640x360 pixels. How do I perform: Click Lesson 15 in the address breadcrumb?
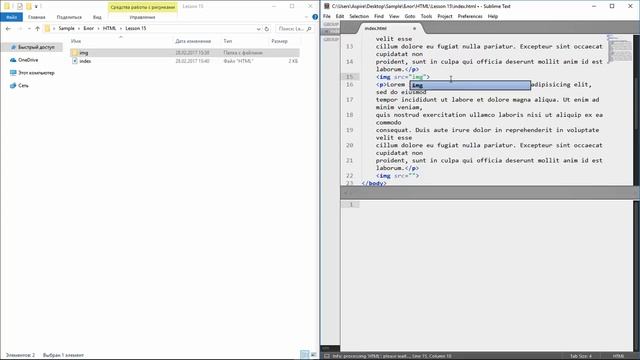tap(136, 29)
